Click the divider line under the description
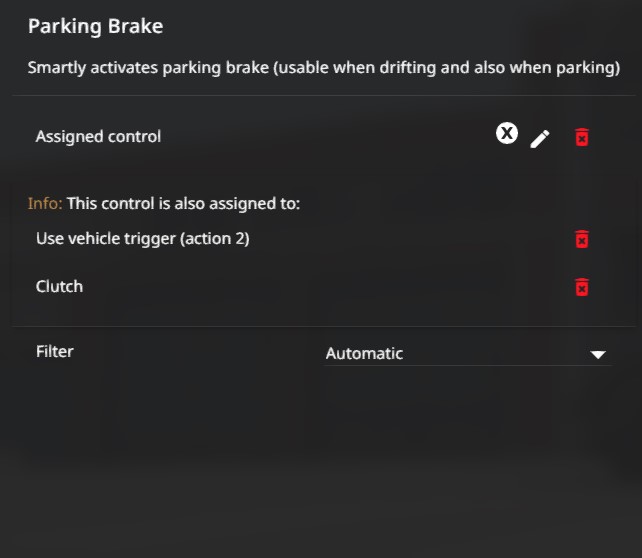Image resolution: width=642 pixels, height=558 pixels. pyautogui.click(x=320, y=96)
